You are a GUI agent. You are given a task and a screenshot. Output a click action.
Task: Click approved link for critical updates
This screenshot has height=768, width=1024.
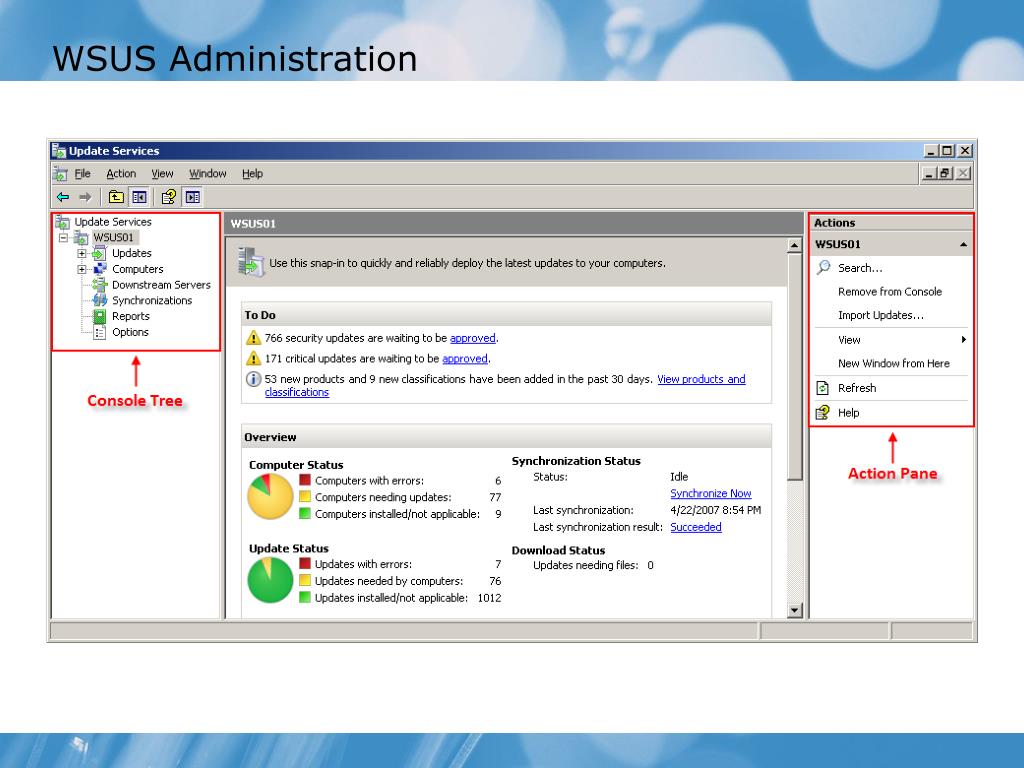click(x=465, y=359)
